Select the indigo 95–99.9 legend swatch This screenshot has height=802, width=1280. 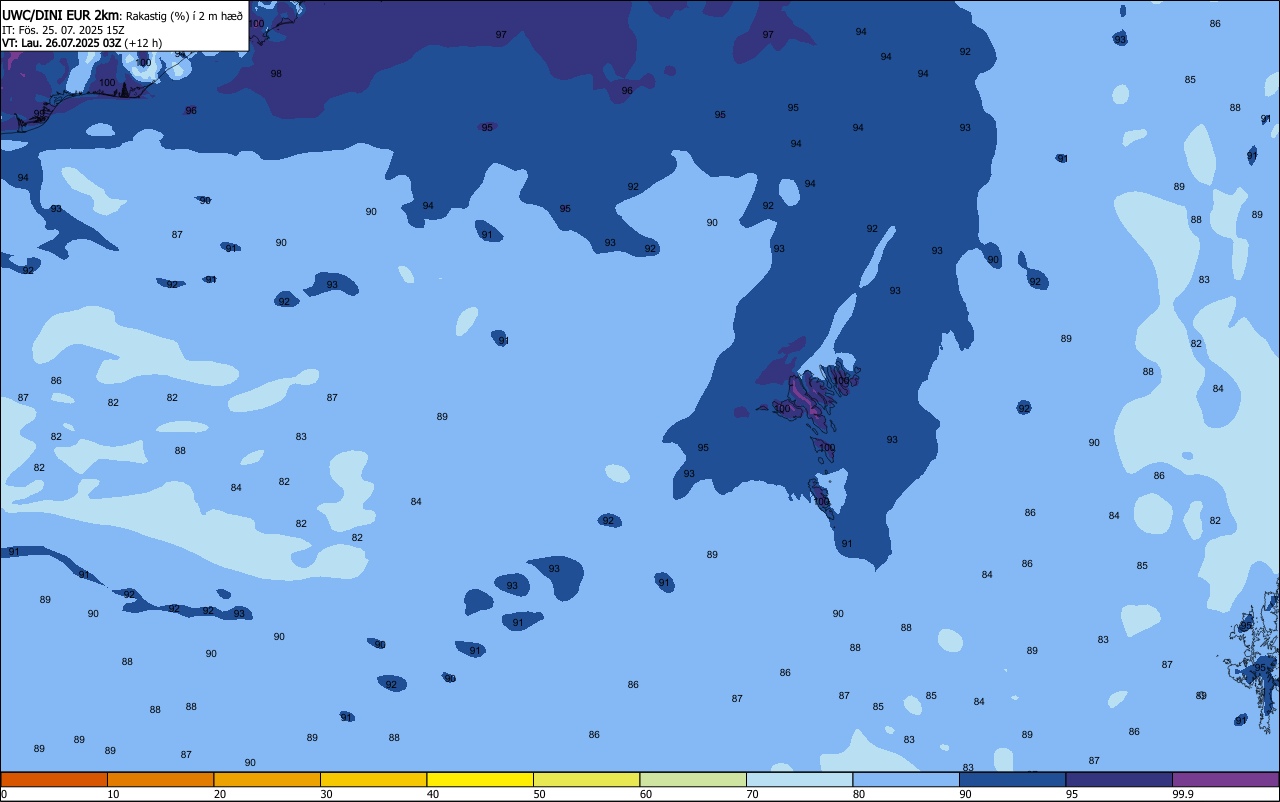point(1119,779)
